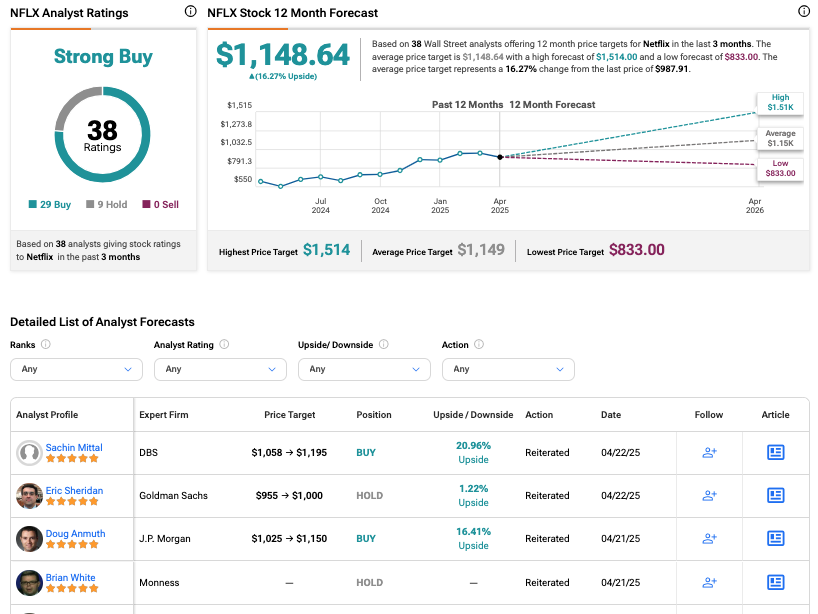Click info icon beside NFLX Analyst Ratings
818x614 pixels.
click(191, 11)
